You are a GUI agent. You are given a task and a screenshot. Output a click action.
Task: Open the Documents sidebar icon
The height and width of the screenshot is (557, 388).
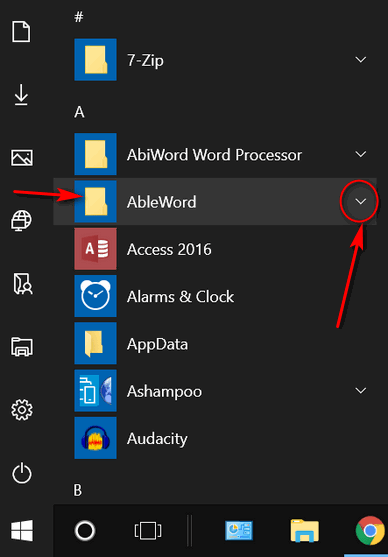(22, 32)
